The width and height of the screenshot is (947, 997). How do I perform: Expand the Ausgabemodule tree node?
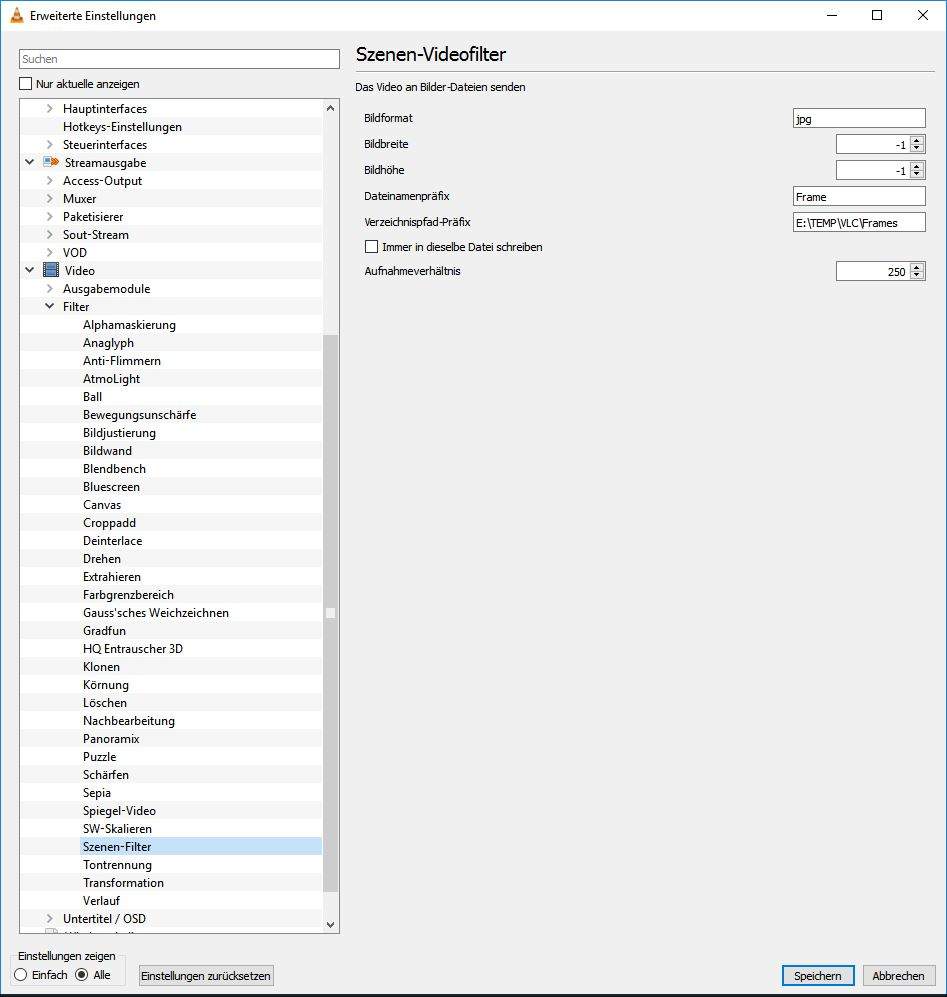pyautogui.click(x=49, y=288)
